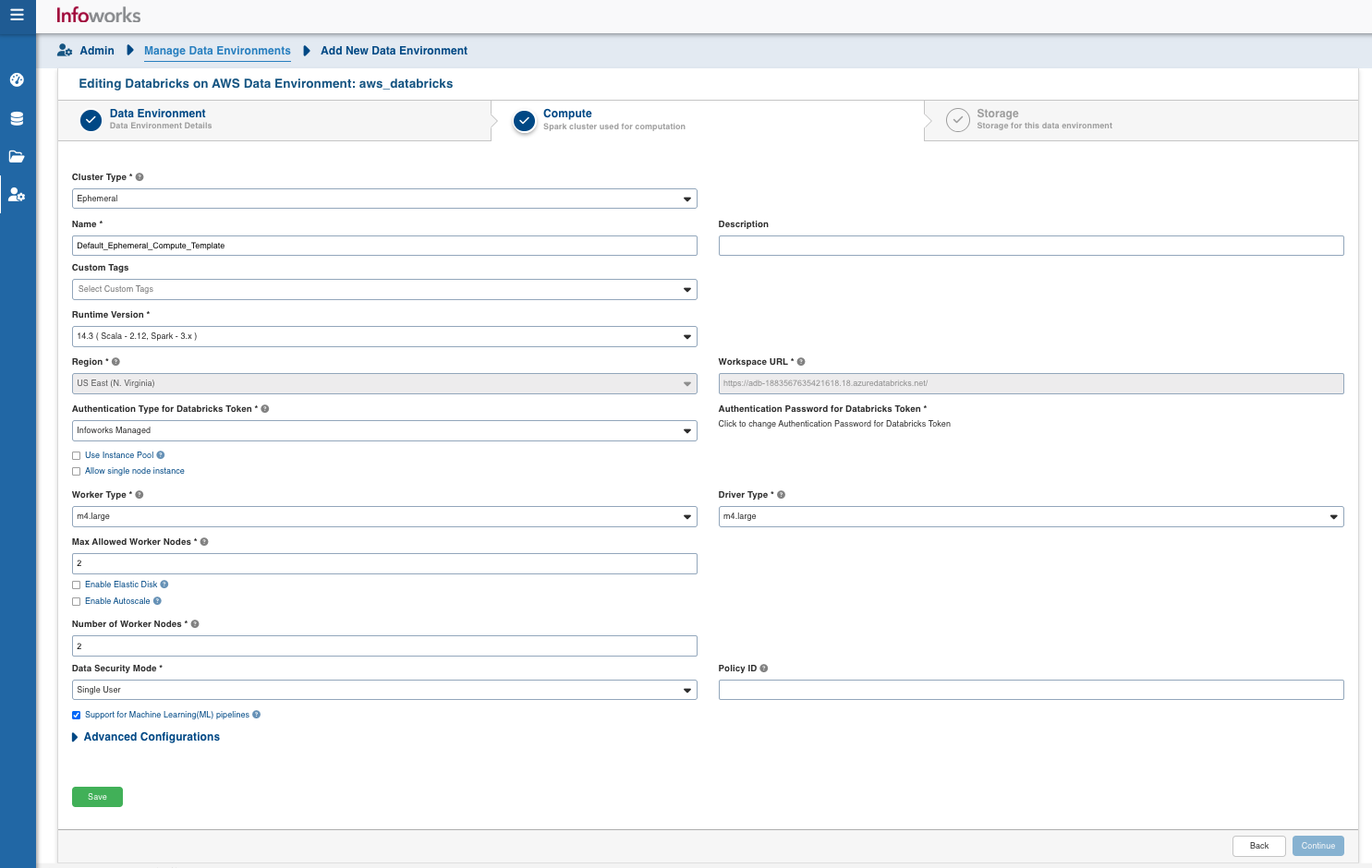Viewport: 1372px width, 868px height.
Task: Show help for Region
Action: click(115, 362)
